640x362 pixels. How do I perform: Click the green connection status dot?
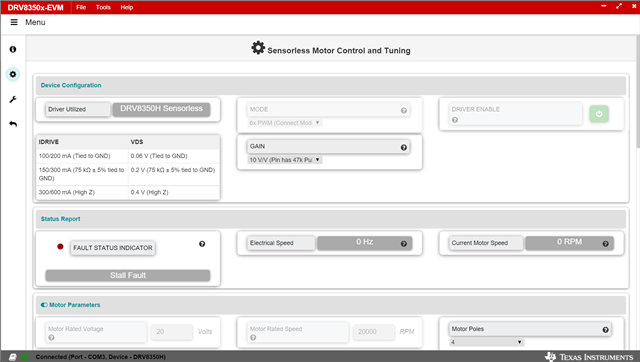(x=25, y=357)
